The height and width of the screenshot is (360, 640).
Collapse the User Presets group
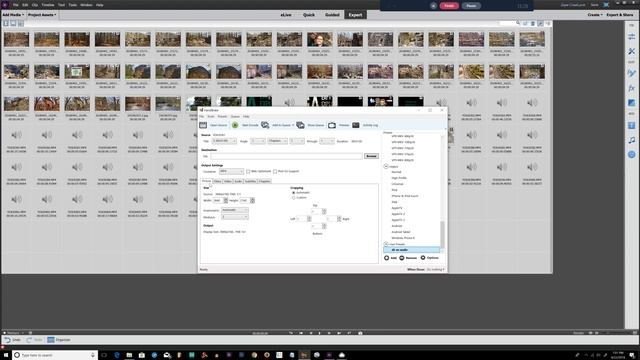(386, 244)
